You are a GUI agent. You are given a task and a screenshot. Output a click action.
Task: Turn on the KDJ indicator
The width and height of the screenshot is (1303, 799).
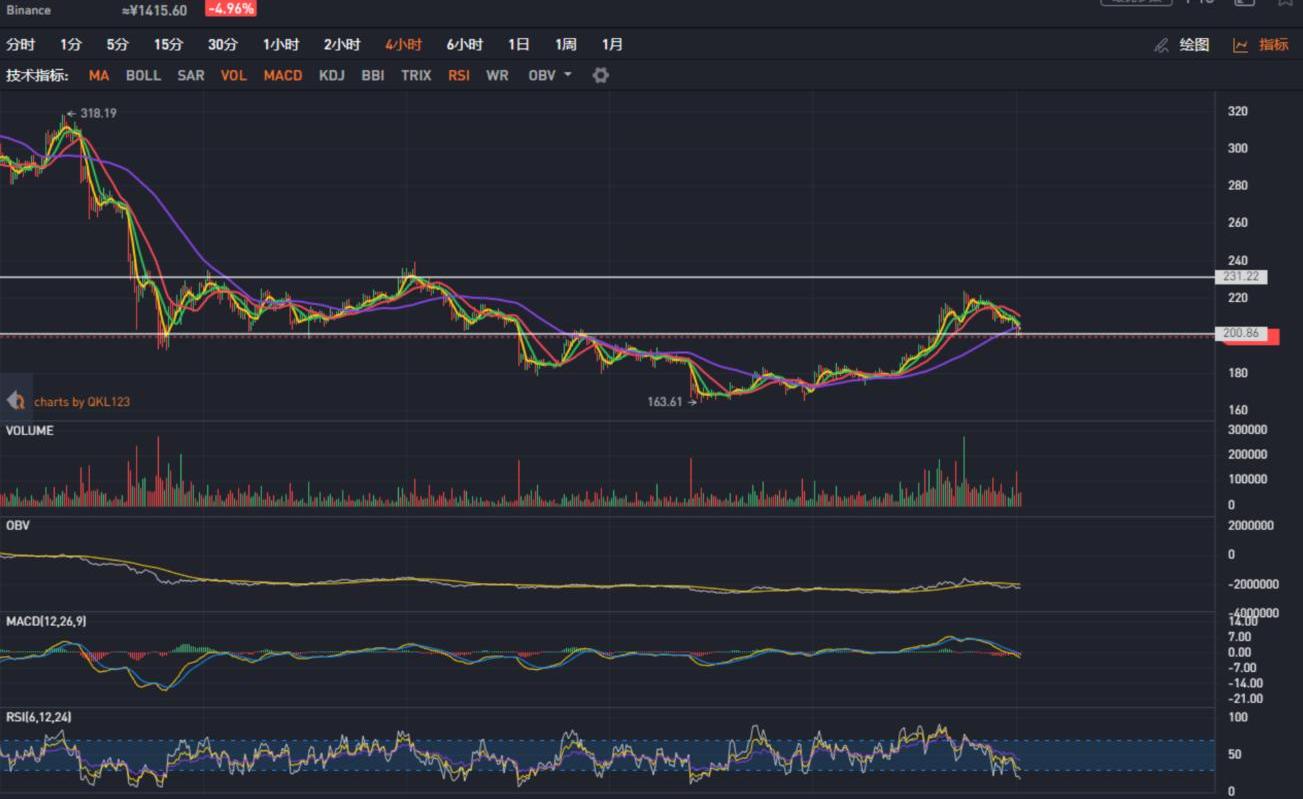click(333, 75)
